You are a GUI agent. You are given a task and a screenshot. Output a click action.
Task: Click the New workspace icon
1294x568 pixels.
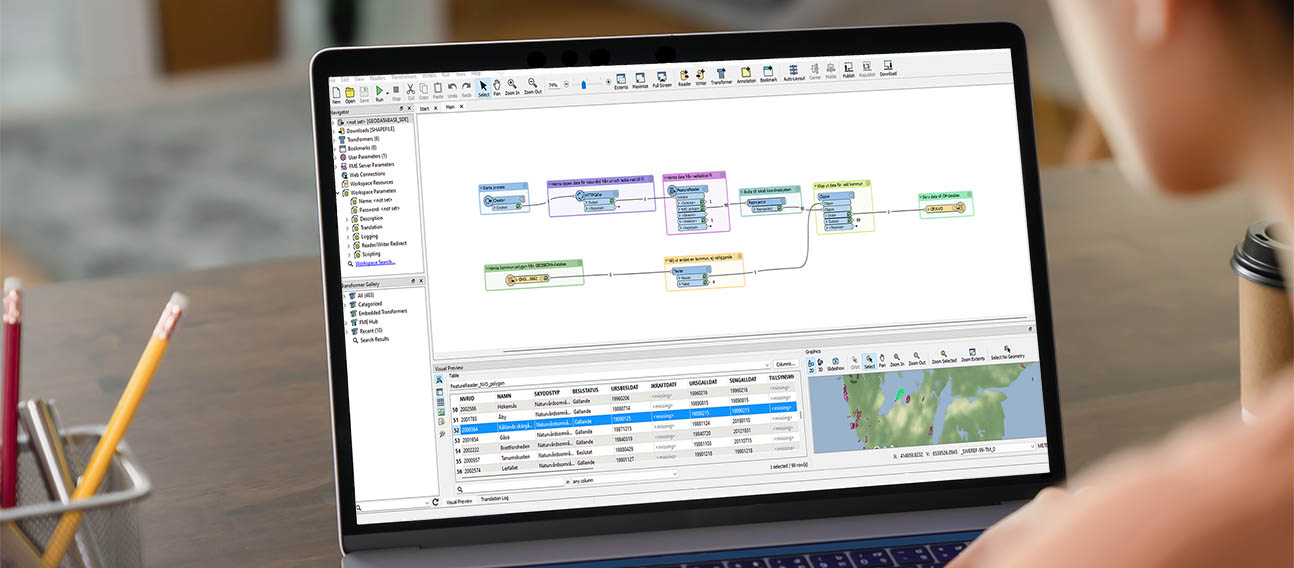click(x=336, y=93)
